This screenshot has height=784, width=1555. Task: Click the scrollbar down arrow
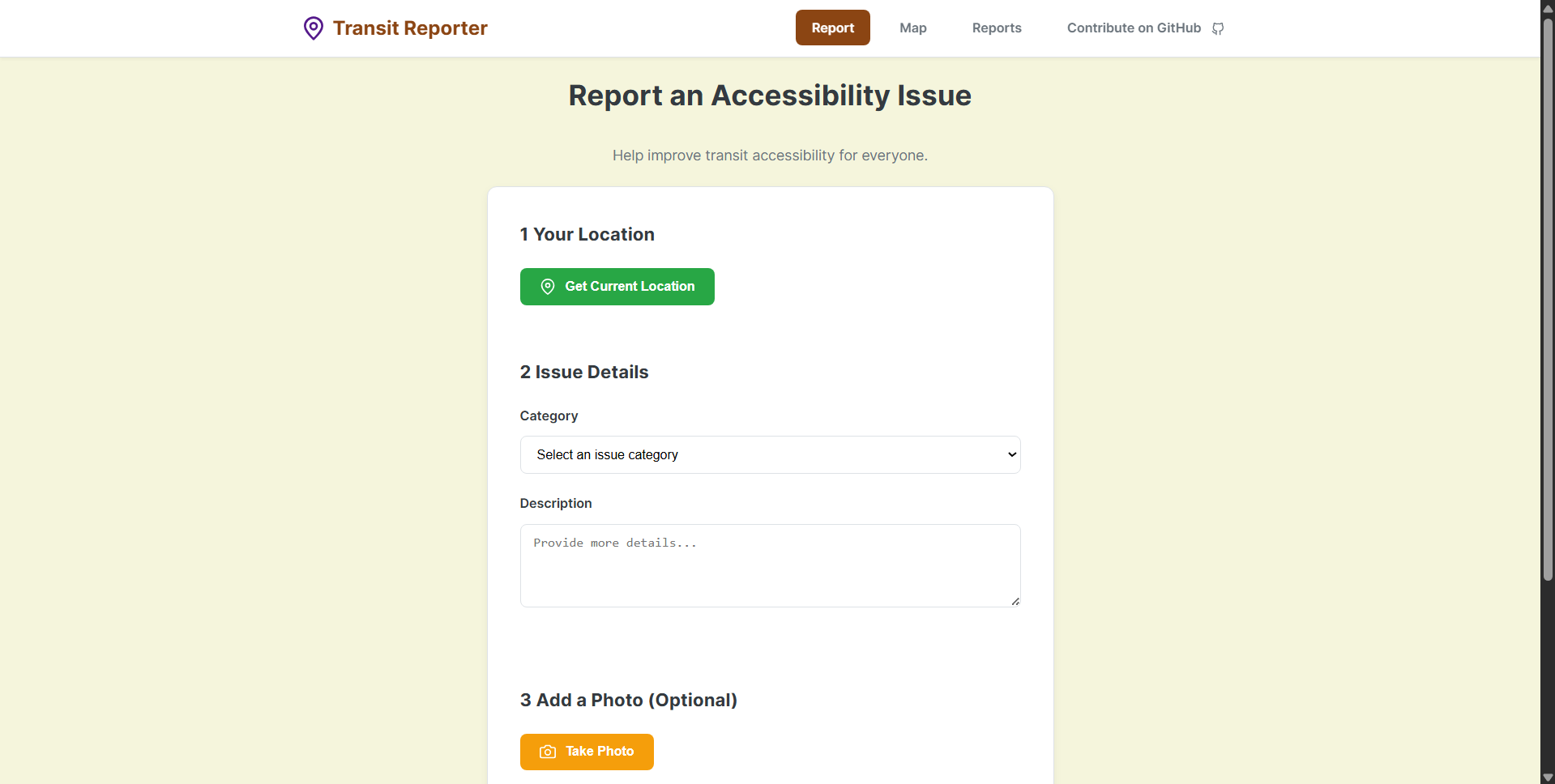[1548, 778]
